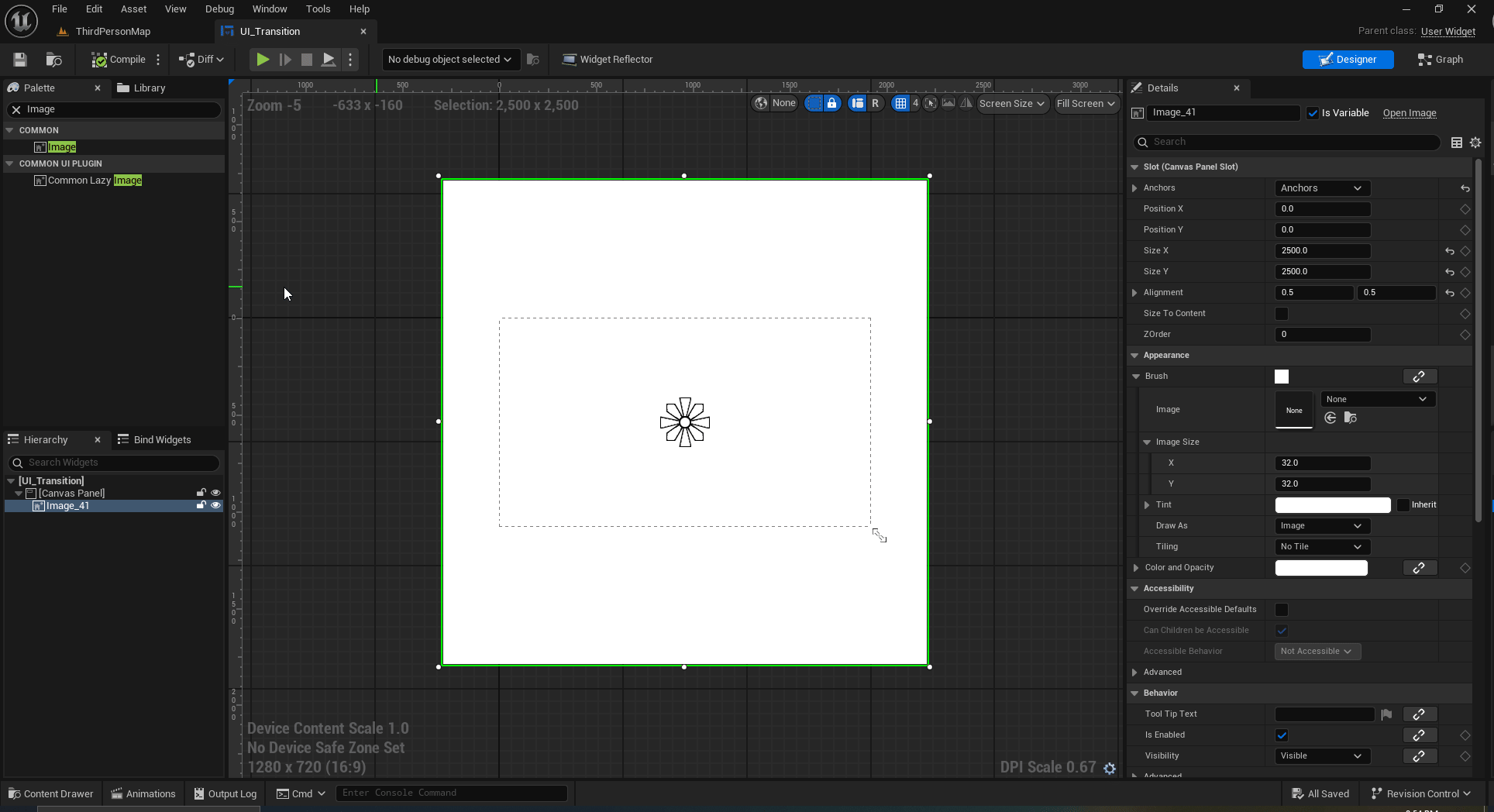Enable Override Accessible Defaults checkbox

[x=1282, y=610]
